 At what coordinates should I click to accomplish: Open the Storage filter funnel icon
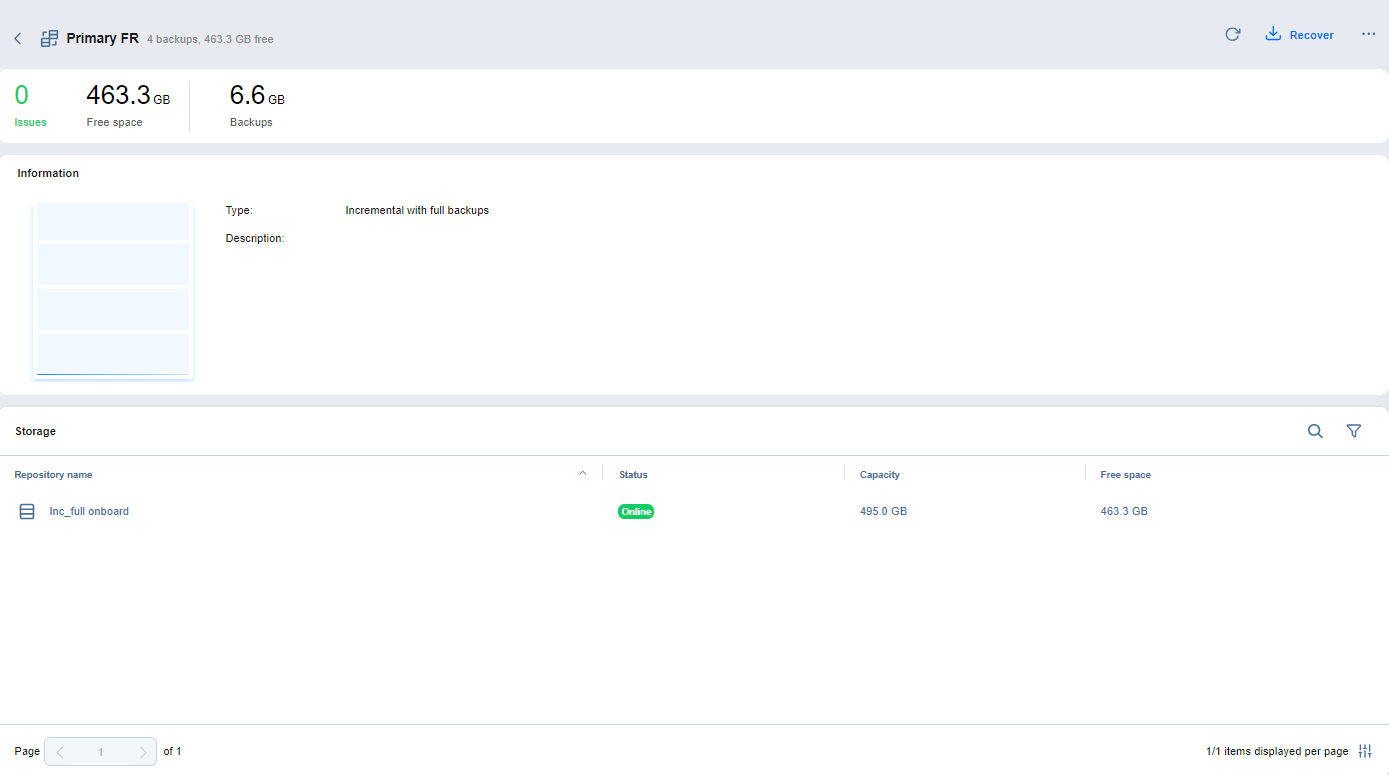pyautogui.click(x=1354, y=431)
